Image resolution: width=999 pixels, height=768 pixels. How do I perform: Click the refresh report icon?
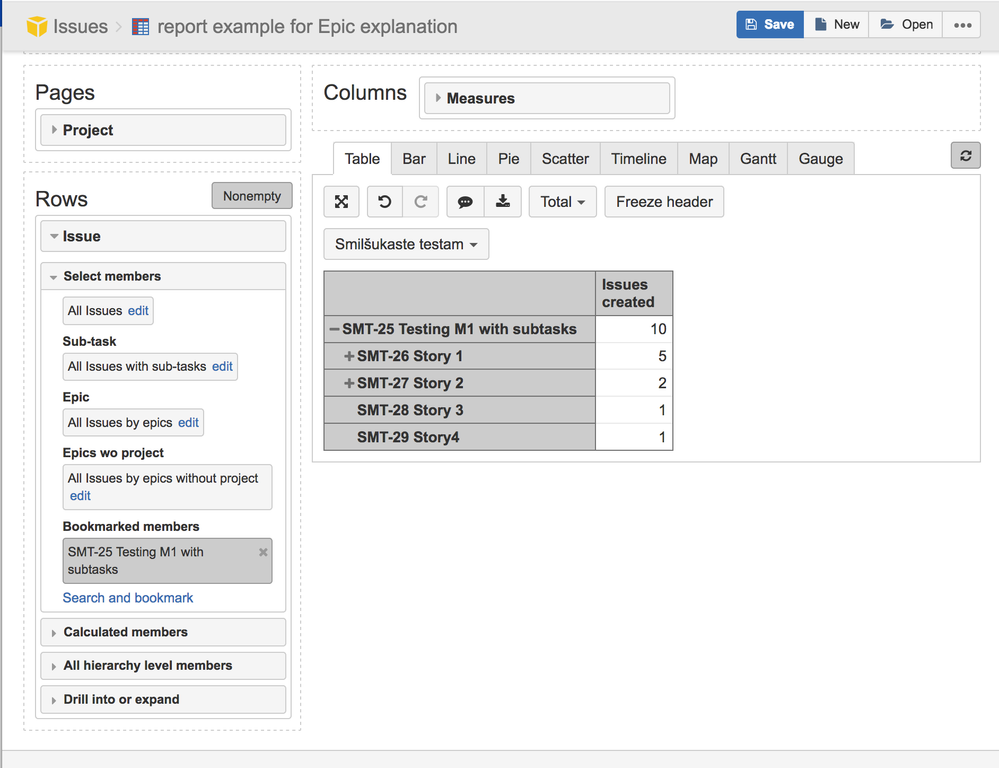(965, 156)
